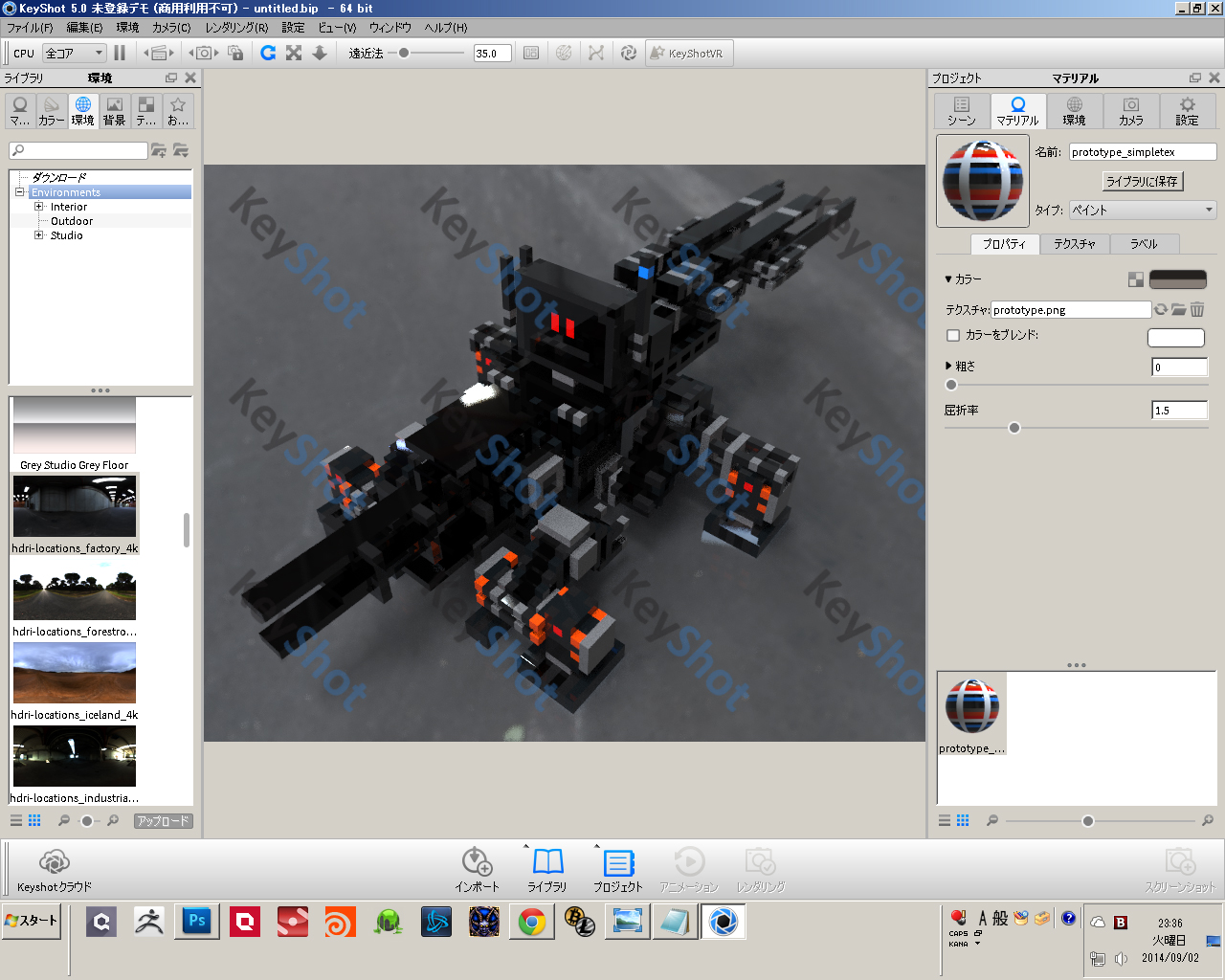Open the ヘルプ(H) menu
Viewport: 1225px width, 980px height.
[x=446, y=28]
